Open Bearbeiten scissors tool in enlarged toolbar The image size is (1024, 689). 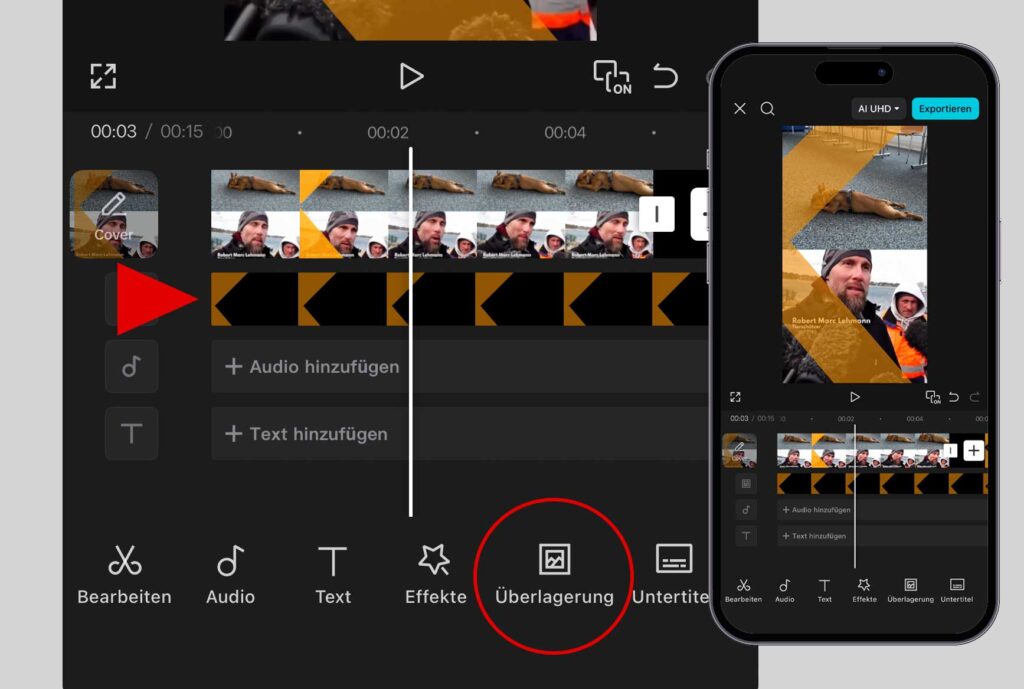pos(124,575)
